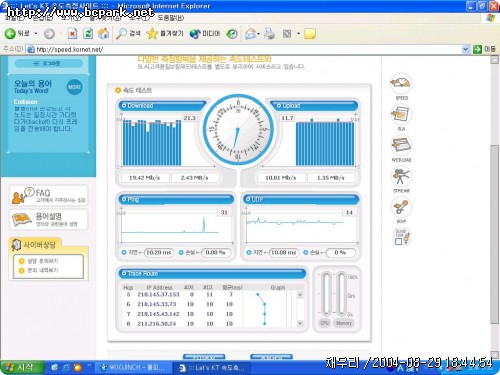
Task: Open the 도움말(H) menu
Action: pos(171,17)
